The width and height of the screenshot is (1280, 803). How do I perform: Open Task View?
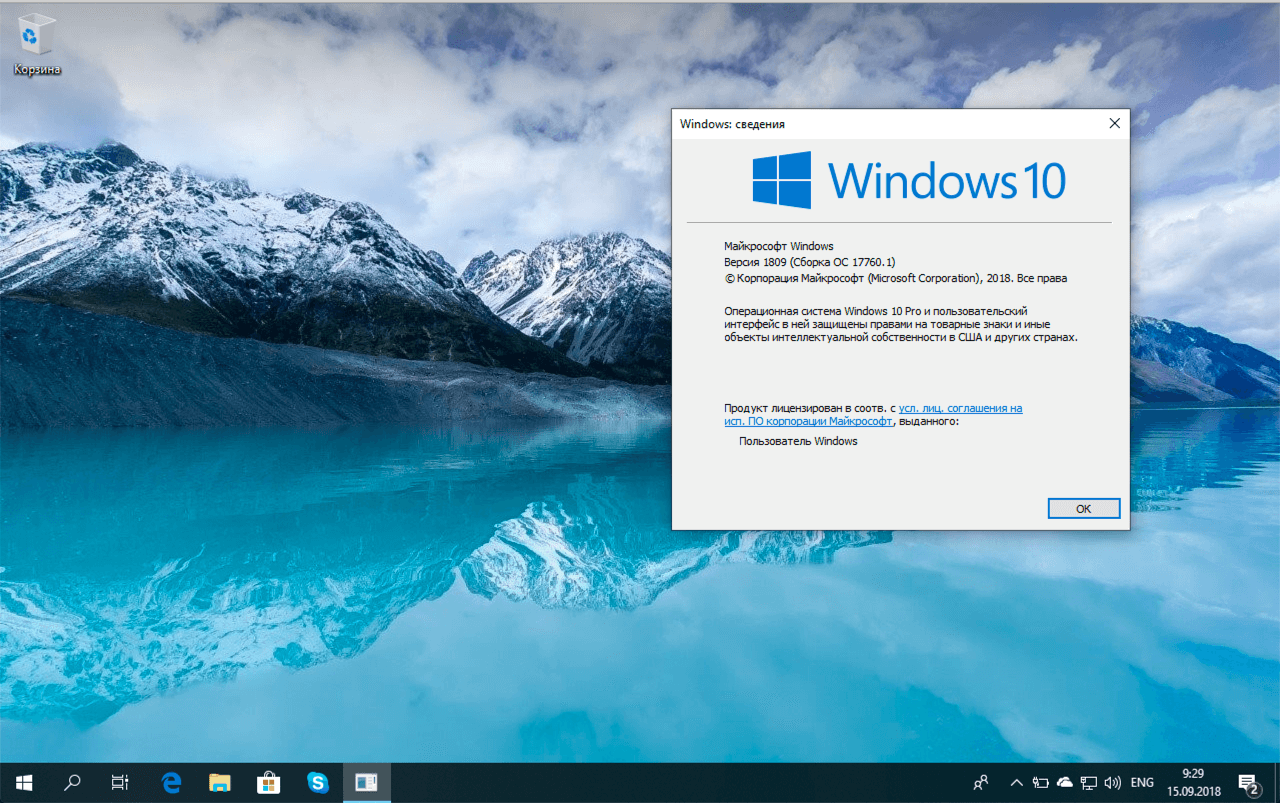[x=119, y=782]
